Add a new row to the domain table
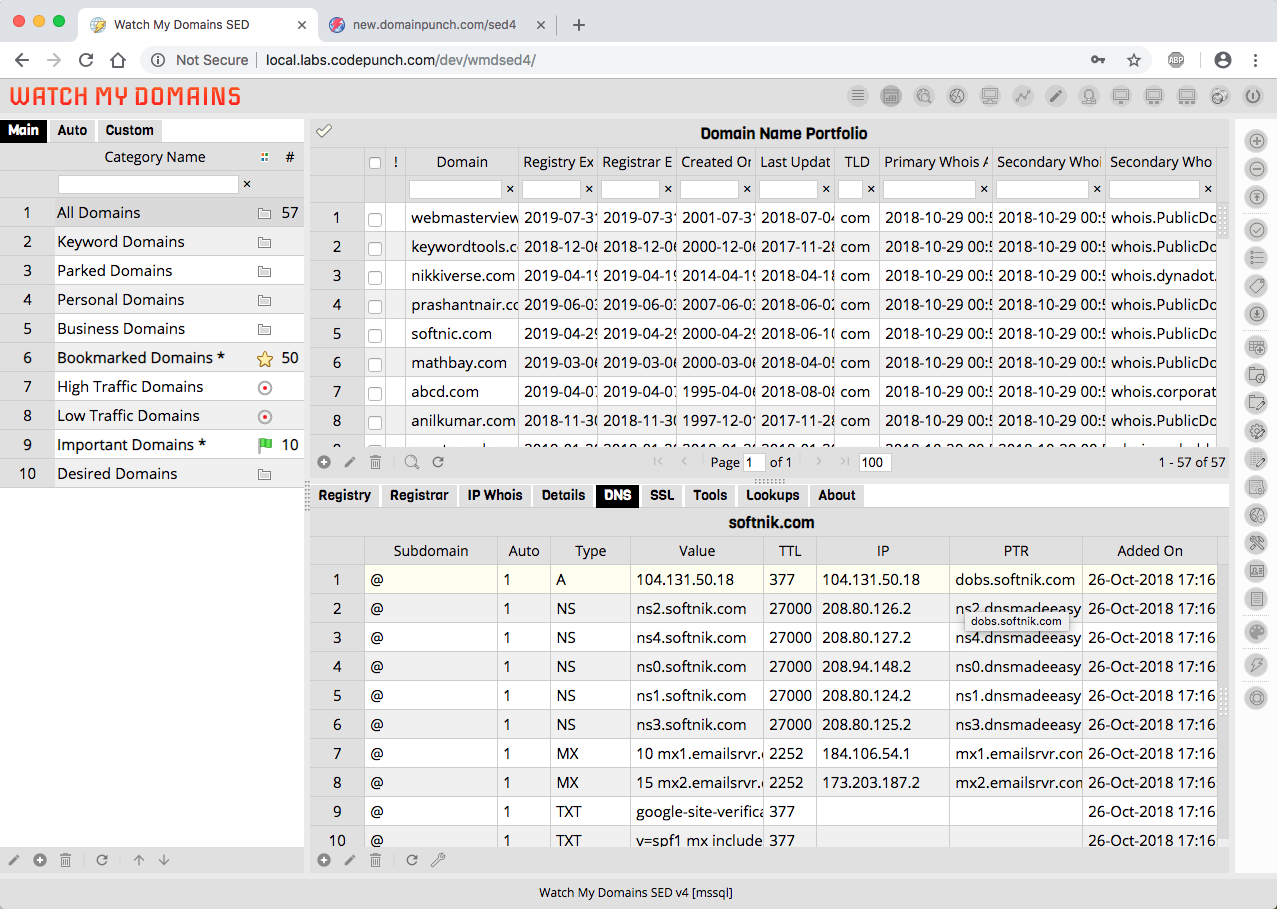The image size is (1277, 909). coord(324,462)
